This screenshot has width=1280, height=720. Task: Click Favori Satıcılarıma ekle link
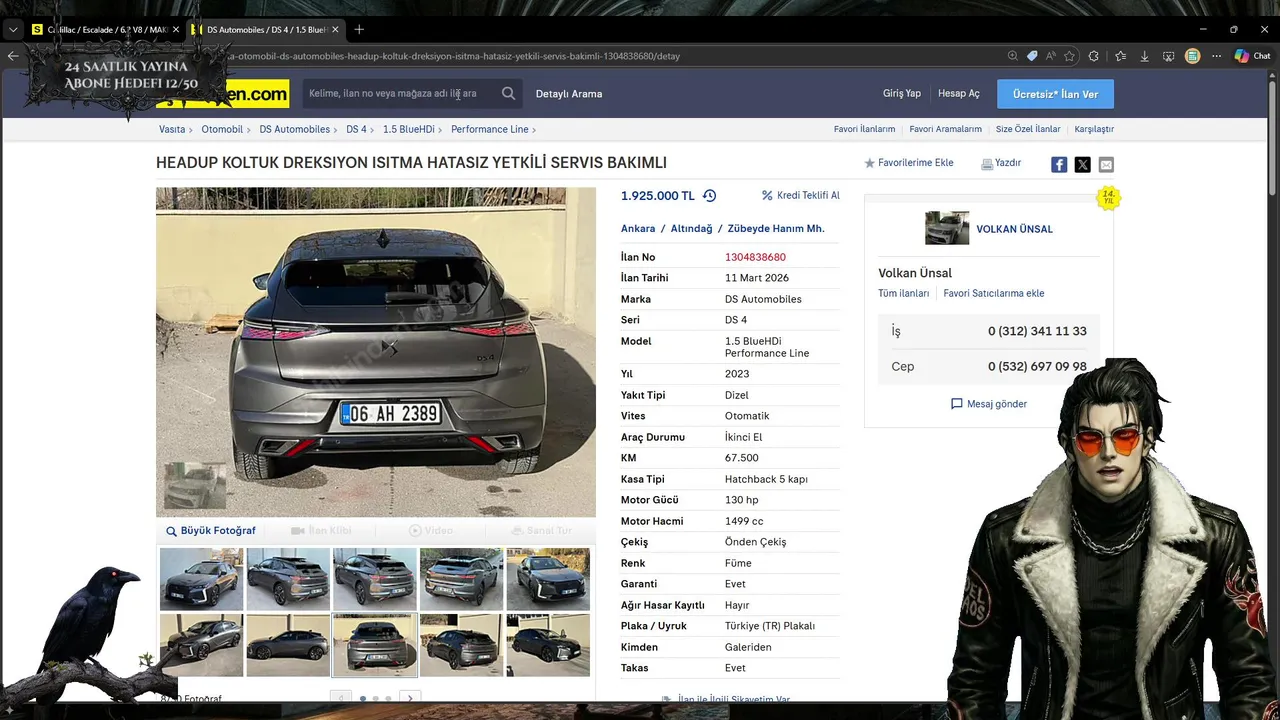(x=994, y=294)
